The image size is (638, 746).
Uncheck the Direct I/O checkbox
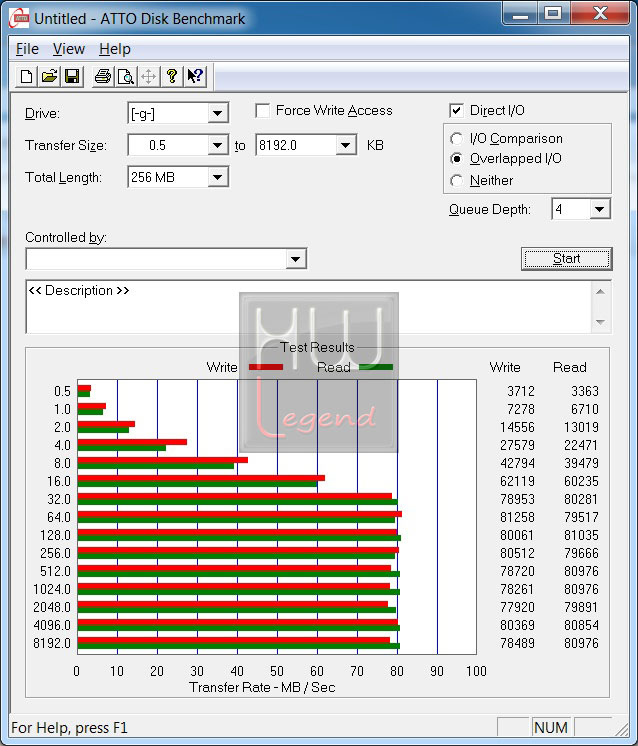456,111
